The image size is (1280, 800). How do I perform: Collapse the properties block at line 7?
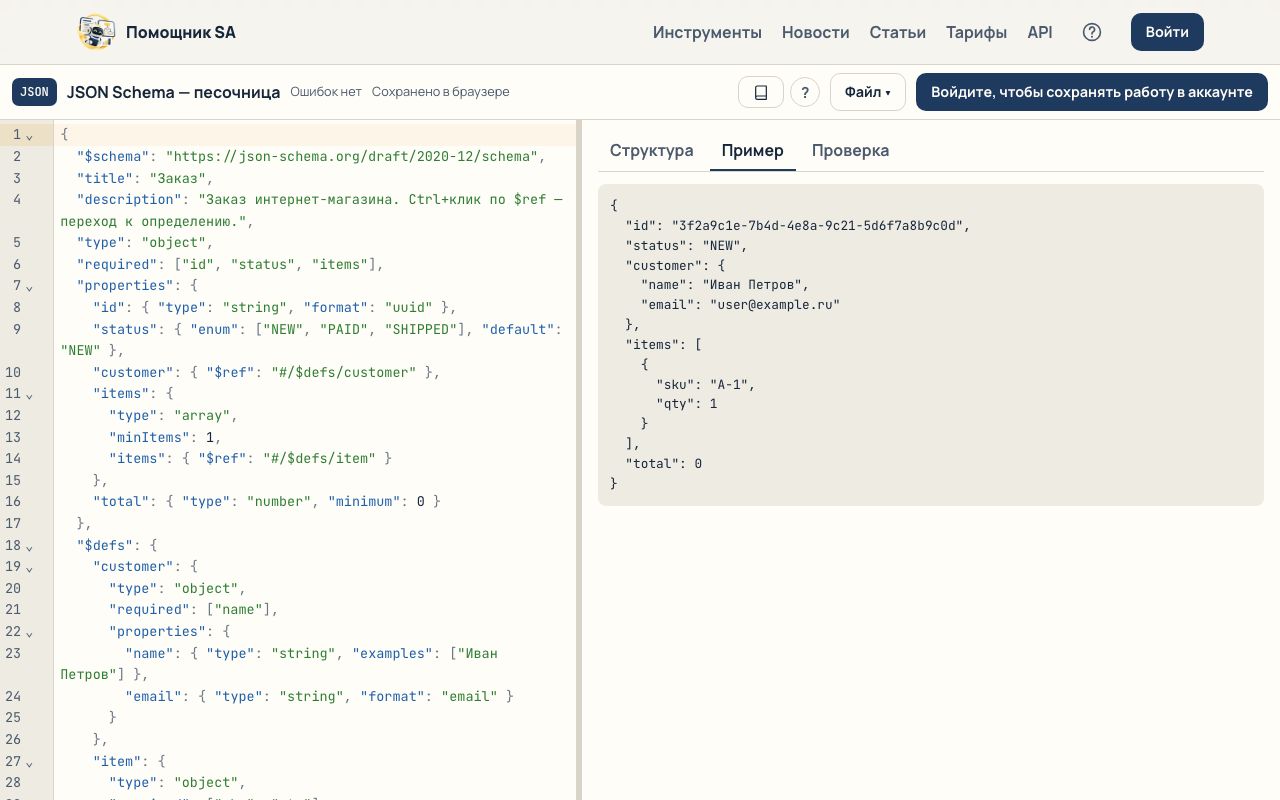[29, 287]
